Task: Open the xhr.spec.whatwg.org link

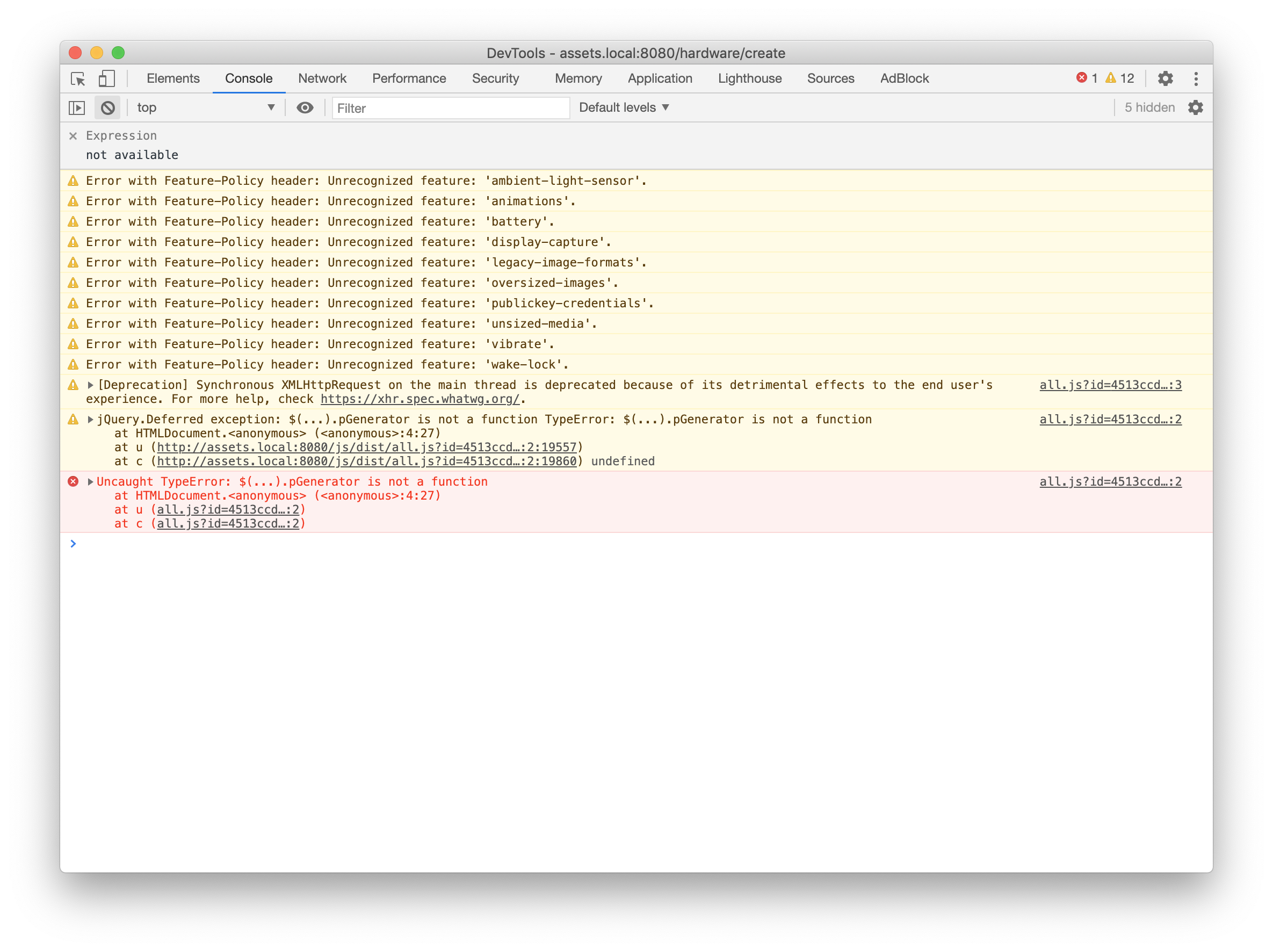Action: [x=419, y=398]
